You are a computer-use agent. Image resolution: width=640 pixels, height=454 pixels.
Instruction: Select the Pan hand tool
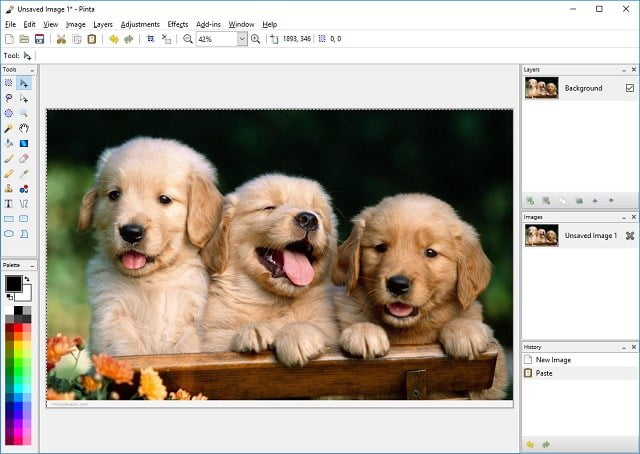tap(24, 129)
